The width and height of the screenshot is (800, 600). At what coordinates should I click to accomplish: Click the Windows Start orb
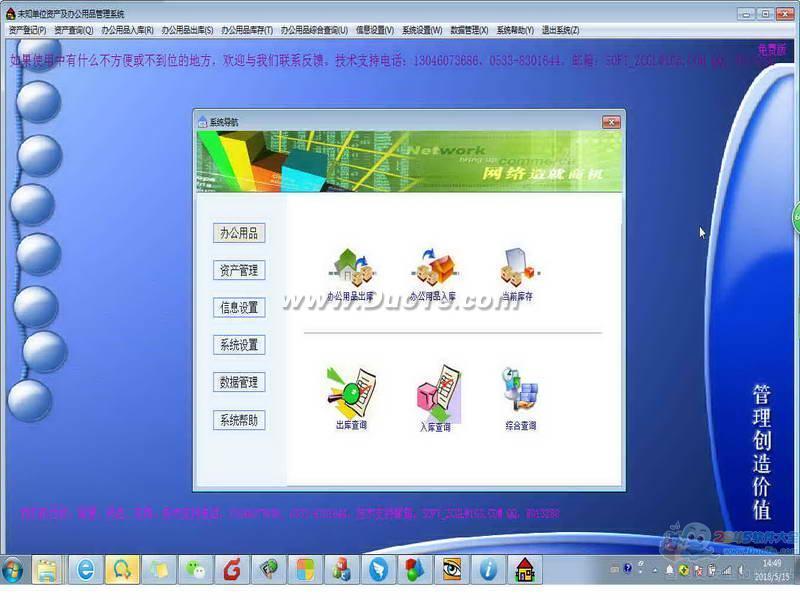[x=13, y=569]
